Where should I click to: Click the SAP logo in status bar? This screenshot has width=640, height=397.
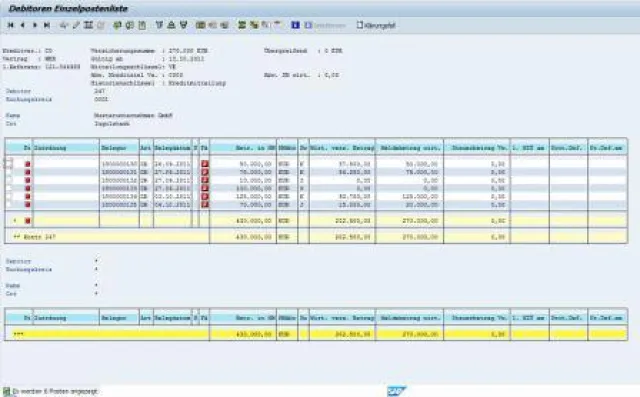point(396,391)
